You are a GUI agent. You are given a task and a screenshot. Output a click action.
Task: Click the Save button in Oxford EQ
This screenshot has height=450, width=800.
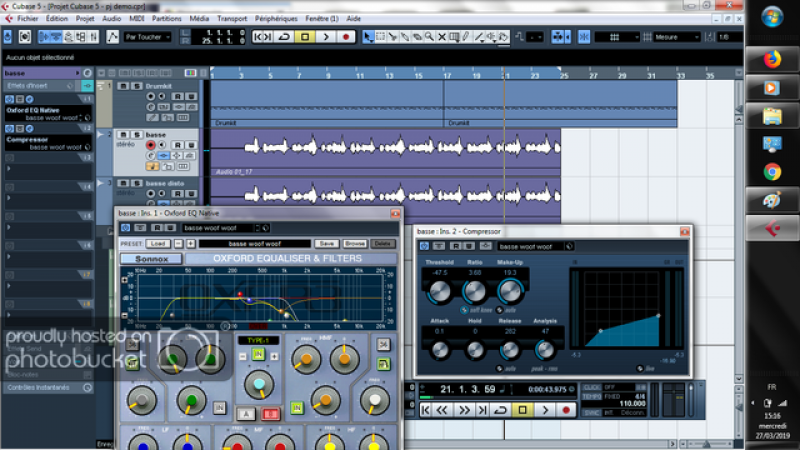pos(326,243)
